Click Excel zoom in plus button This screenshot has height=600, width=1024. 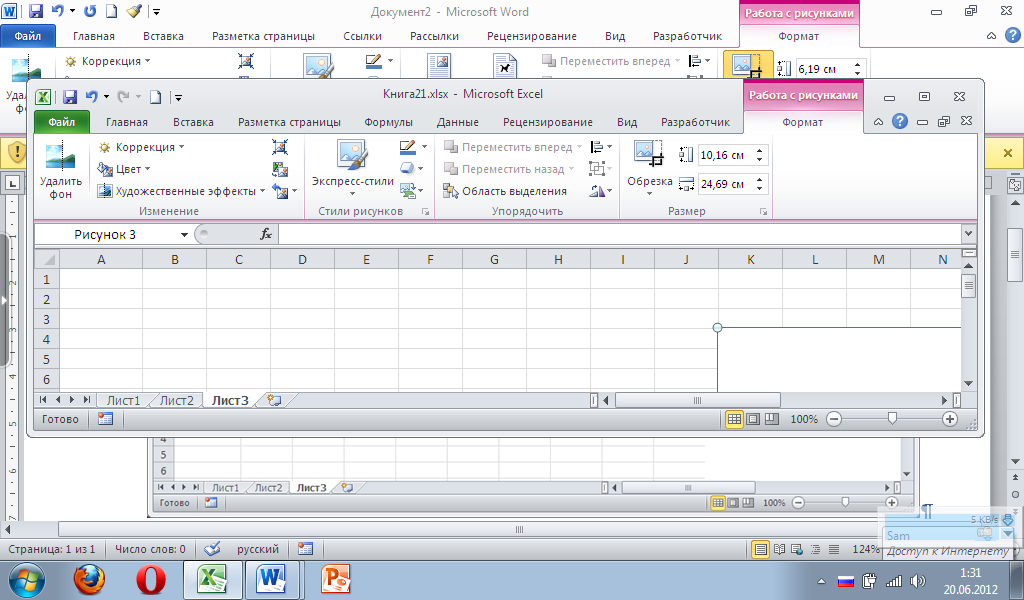point(950,419)
